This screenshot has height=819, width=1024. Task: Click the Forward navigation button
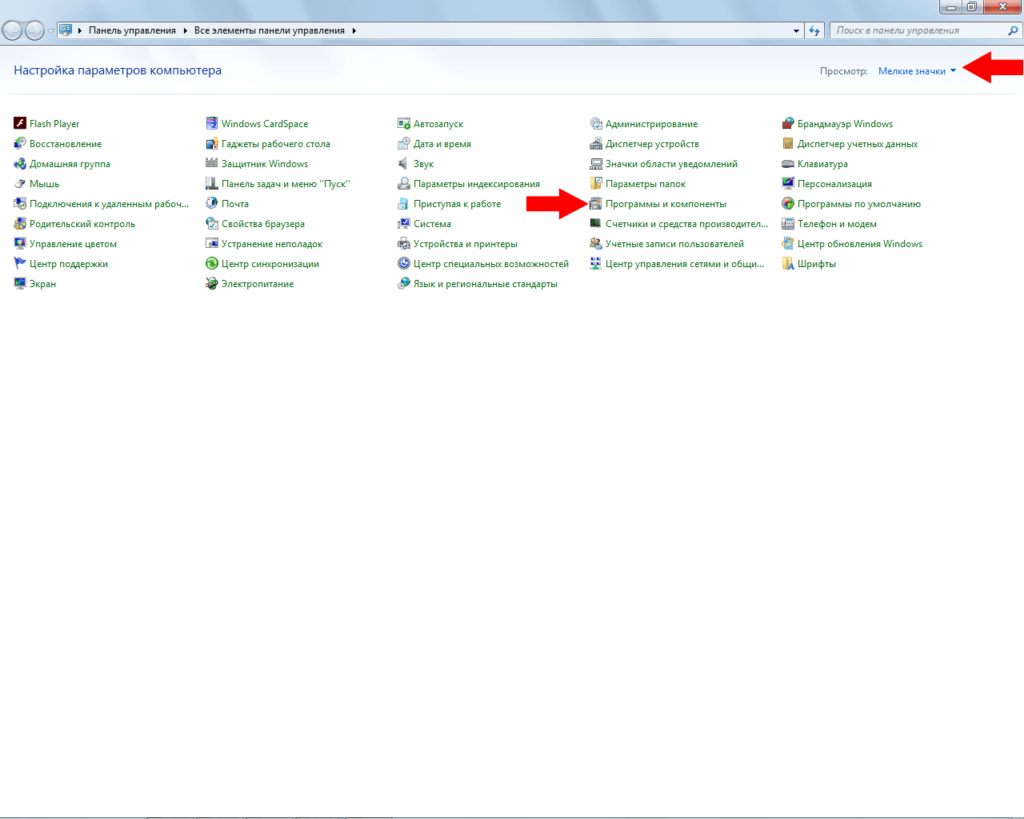[x=34, y=30]
